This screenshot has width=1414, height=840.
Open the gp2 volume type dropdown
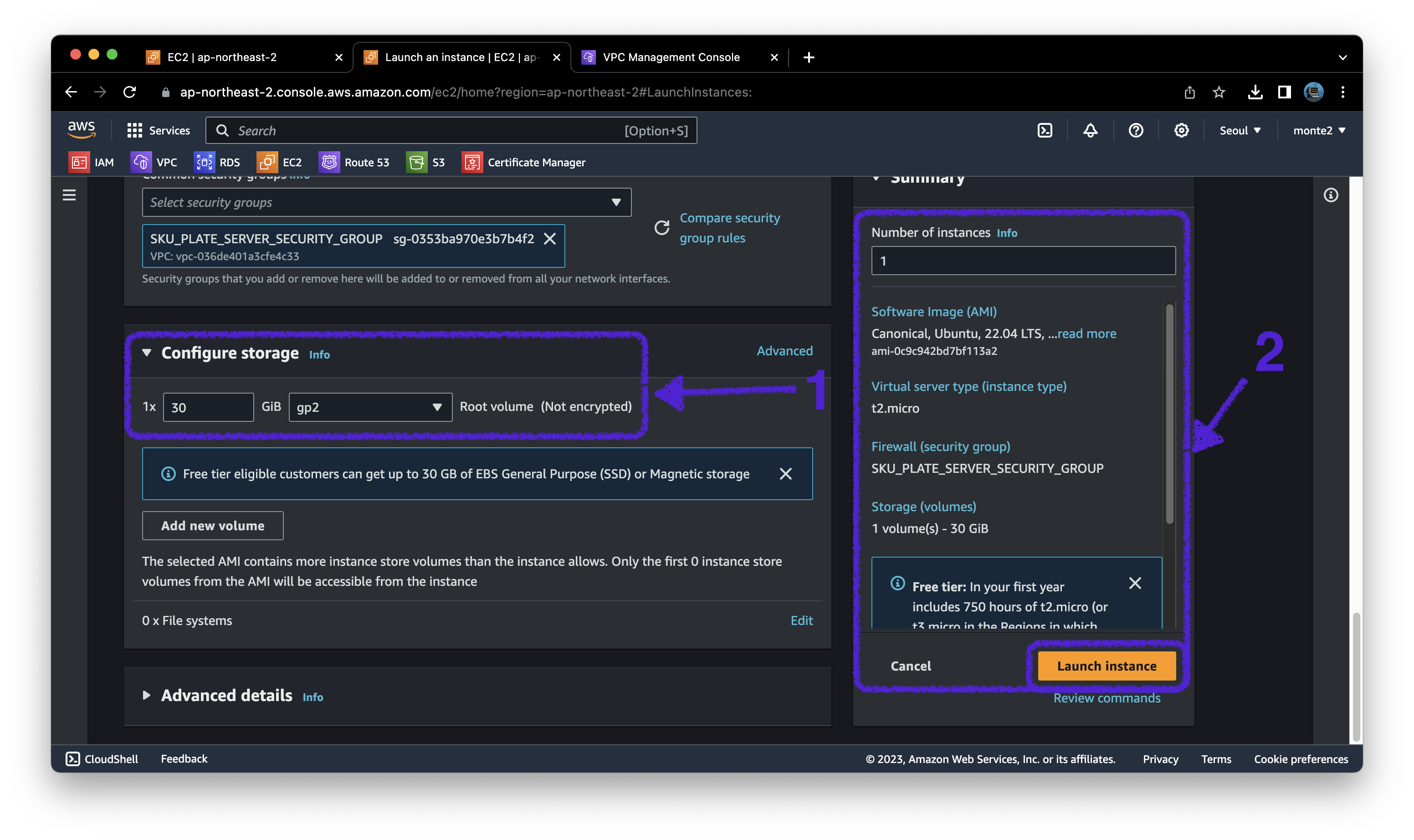(370, 407)
